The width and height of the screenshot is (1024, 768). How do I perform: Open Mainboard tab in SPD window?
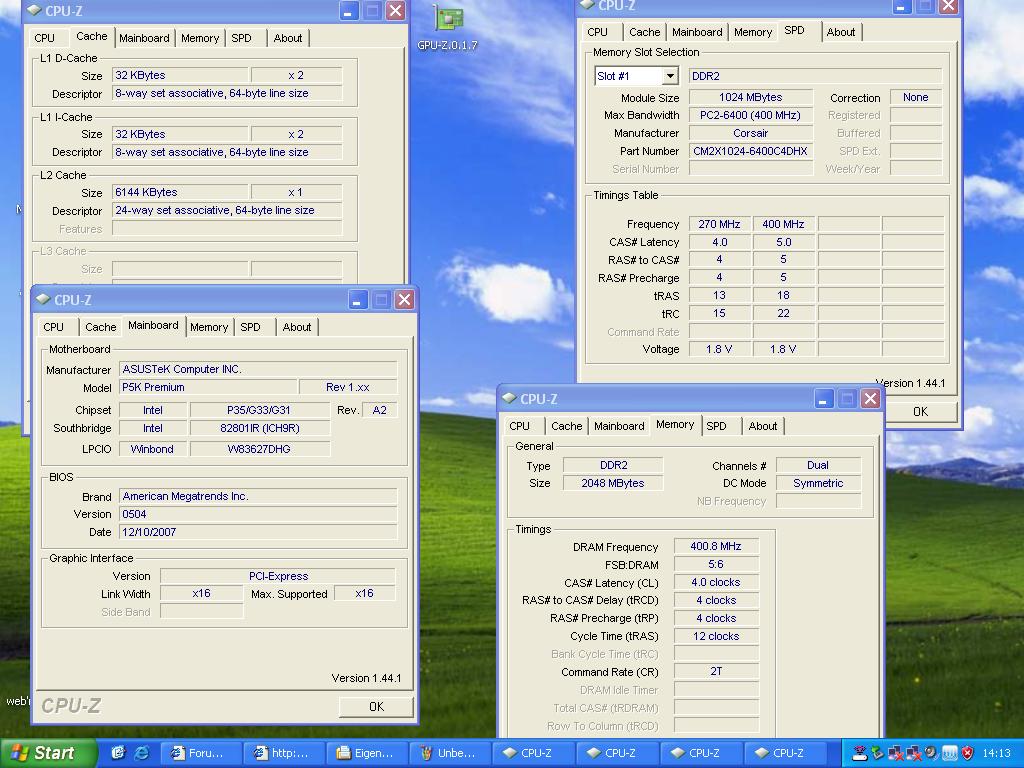coord(697,32)
